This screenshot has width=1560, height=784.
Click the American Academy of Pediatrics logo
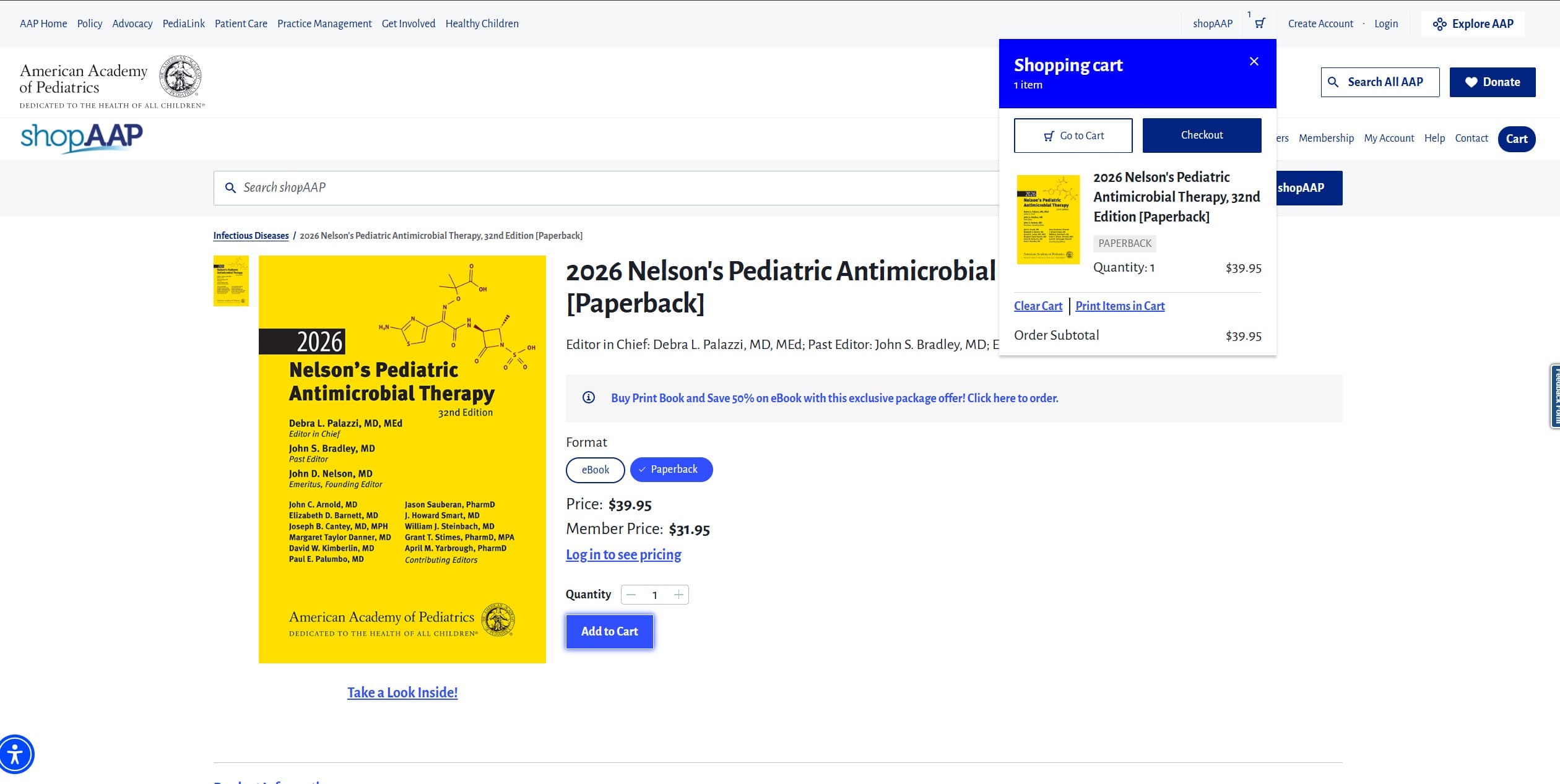pyautogui.click(x=111, y=81)
